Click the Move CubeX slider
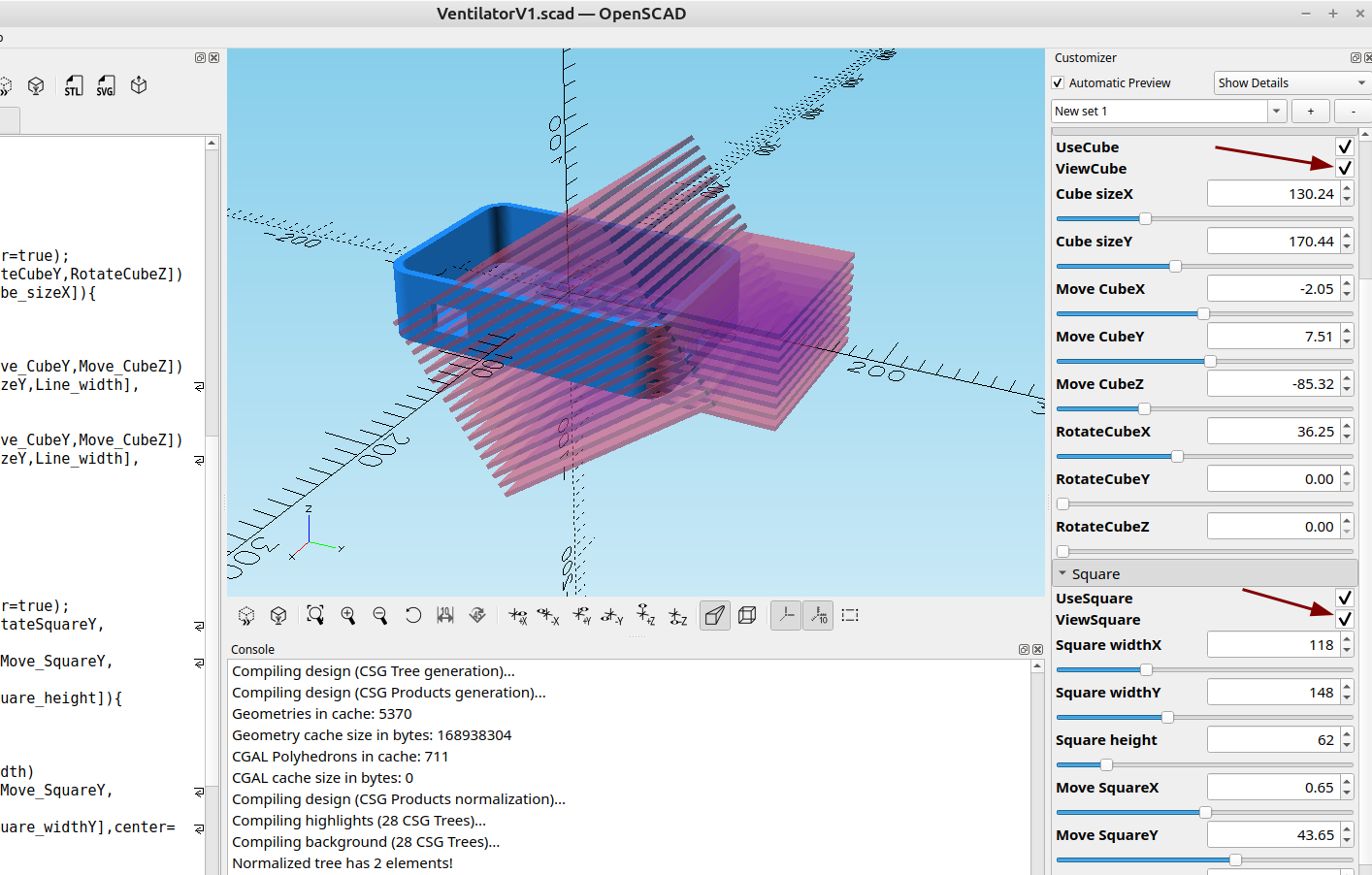The height and width of the screenshot is (875, 1372). 1204,313
